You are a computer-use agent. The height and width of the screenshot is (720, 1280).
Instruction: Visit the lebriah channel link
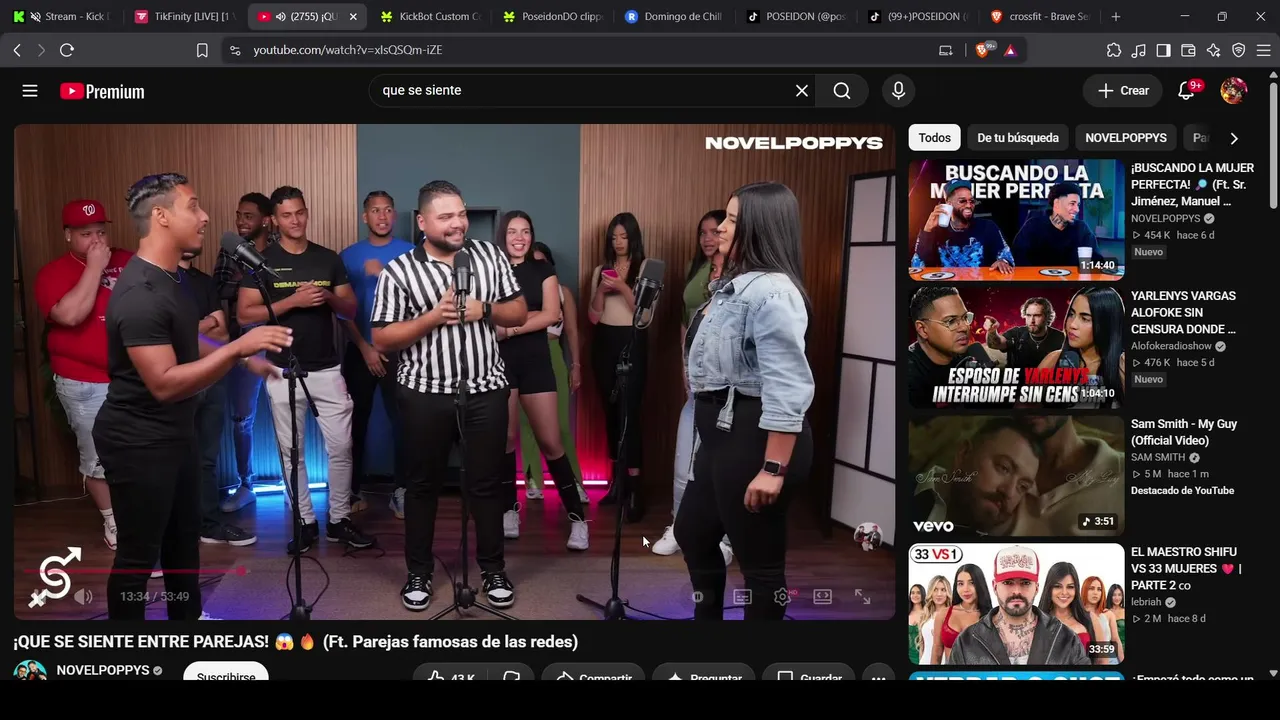(1146, 602)
